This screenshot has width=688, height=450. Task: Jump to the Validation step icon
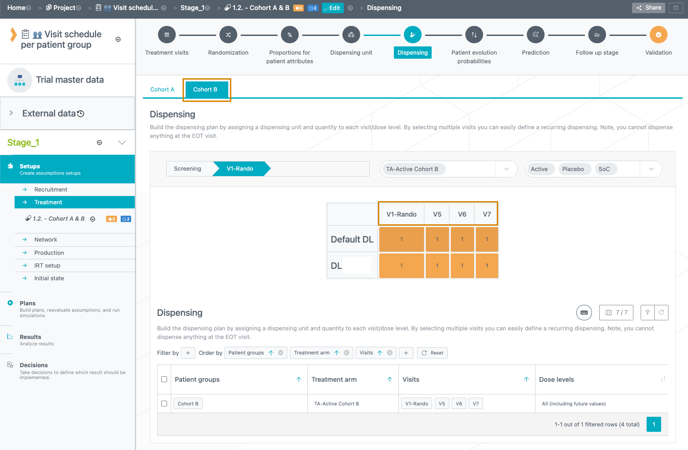[658, 35]
